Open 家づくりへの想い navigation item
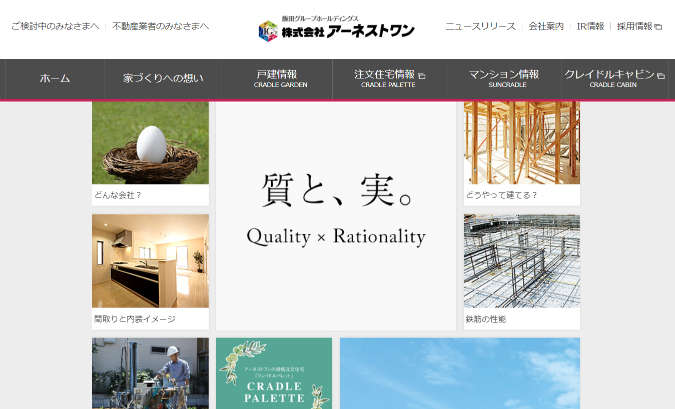Viewport: 675px width, 409px height. (x=163, y=79)
